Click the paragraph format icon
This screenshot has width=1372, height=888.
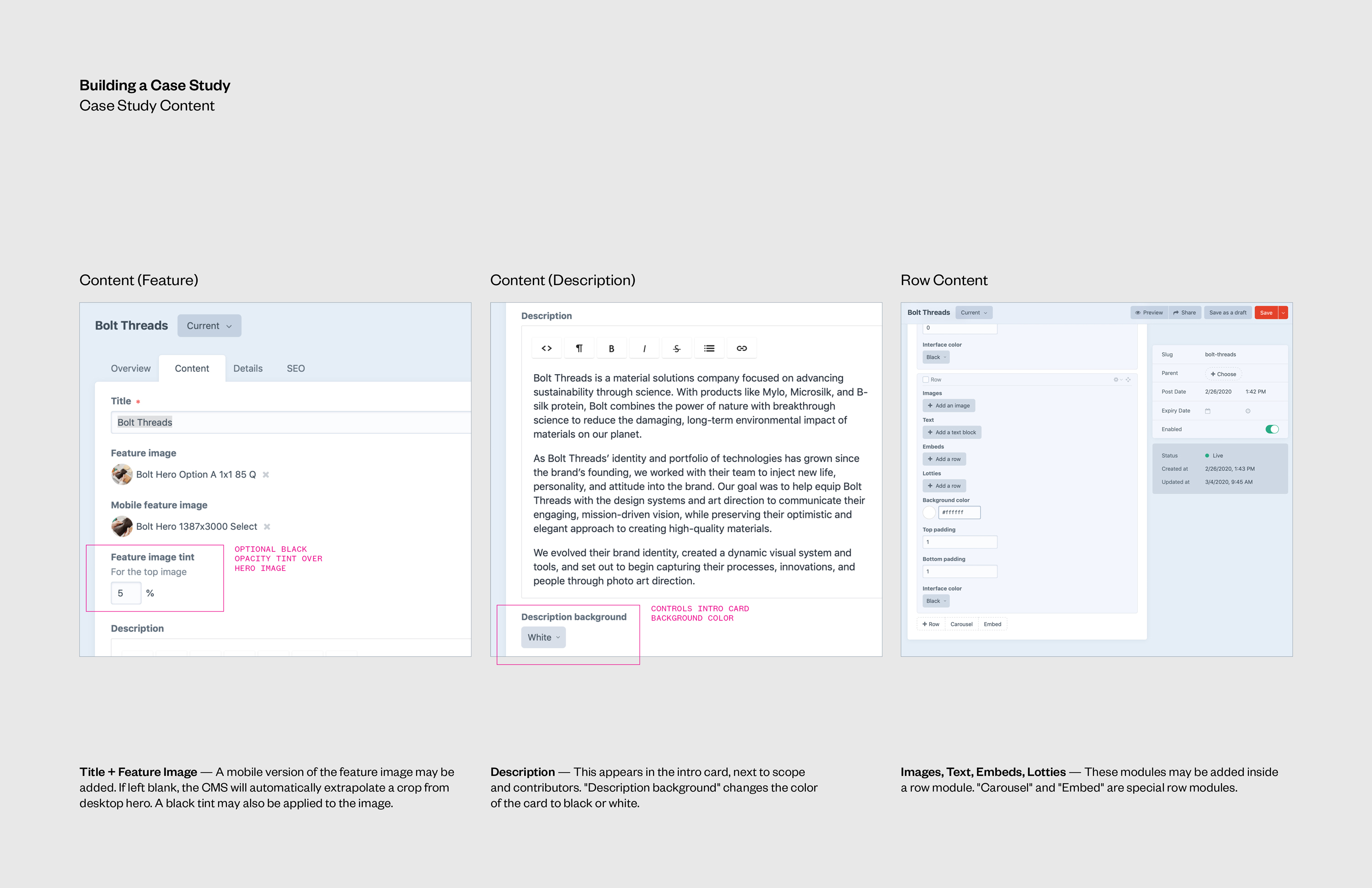point(579,348)
